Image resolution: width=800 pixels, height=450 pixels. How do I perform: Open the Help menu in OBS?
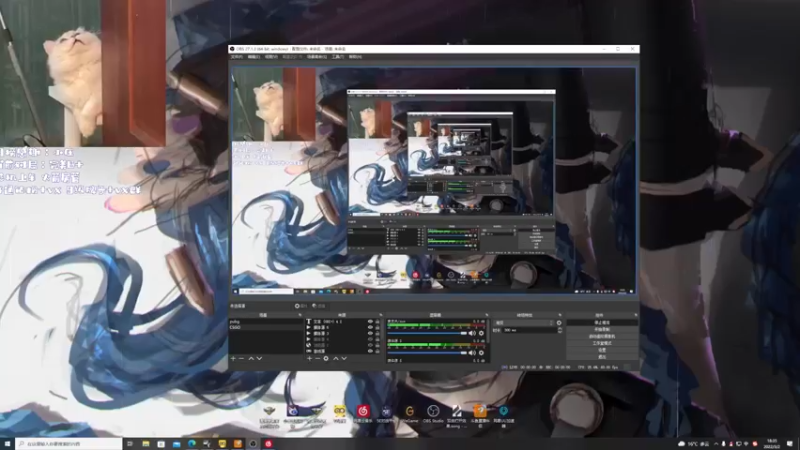click(x=355, y=57)
